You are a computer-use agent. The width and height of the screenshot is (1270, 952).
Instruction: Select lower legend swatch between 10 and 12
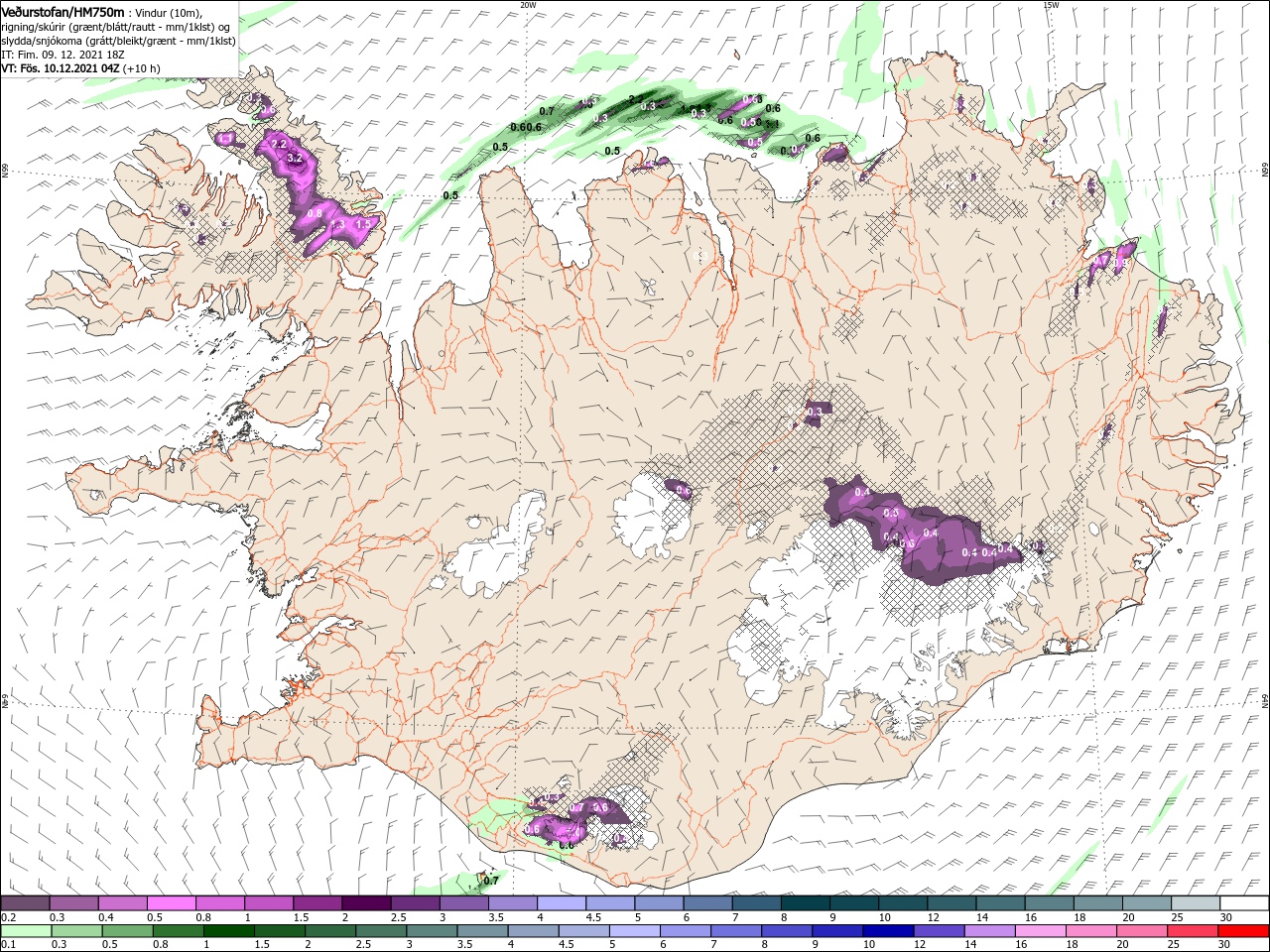pos(890,931)
